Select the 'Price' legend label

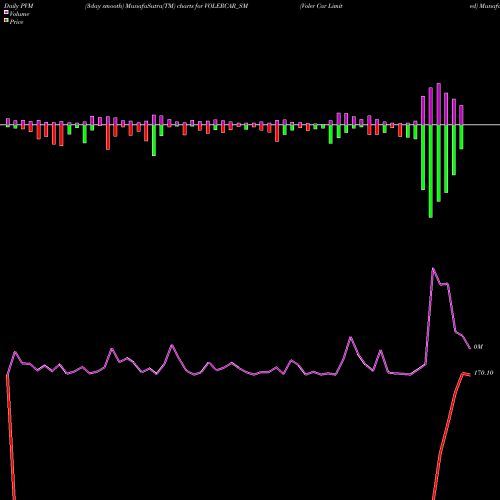[x=16, y=22]
